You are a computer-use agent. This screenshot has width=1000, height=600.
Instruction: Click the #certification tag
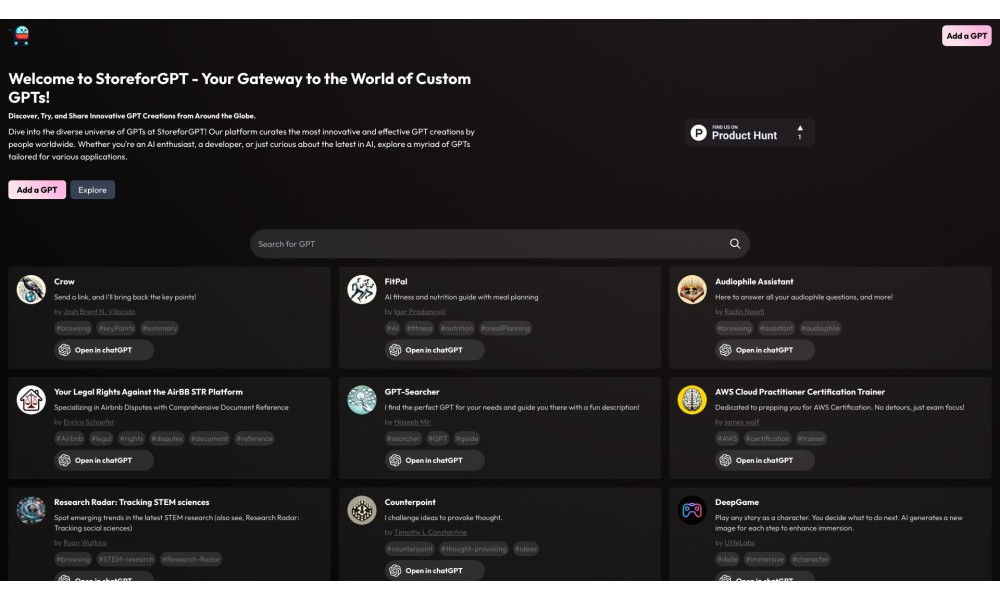[767, 439]
